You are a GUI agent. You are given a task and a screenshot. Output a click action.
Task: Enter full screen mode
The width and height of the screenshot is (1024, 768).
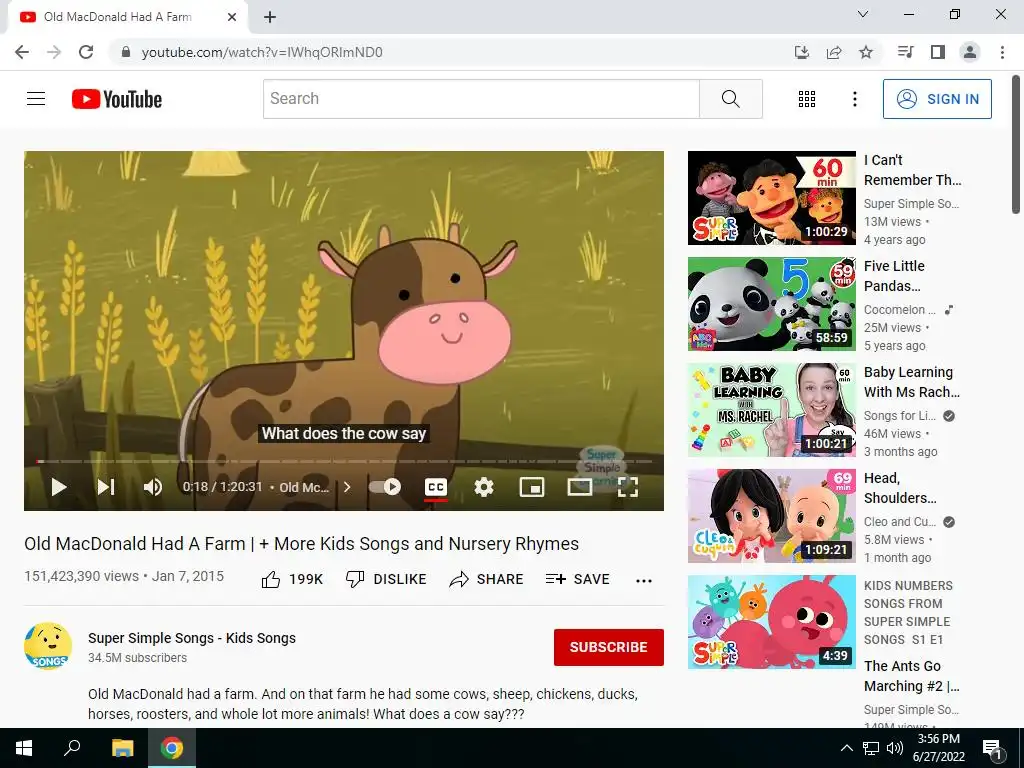(x=628, y=487)
